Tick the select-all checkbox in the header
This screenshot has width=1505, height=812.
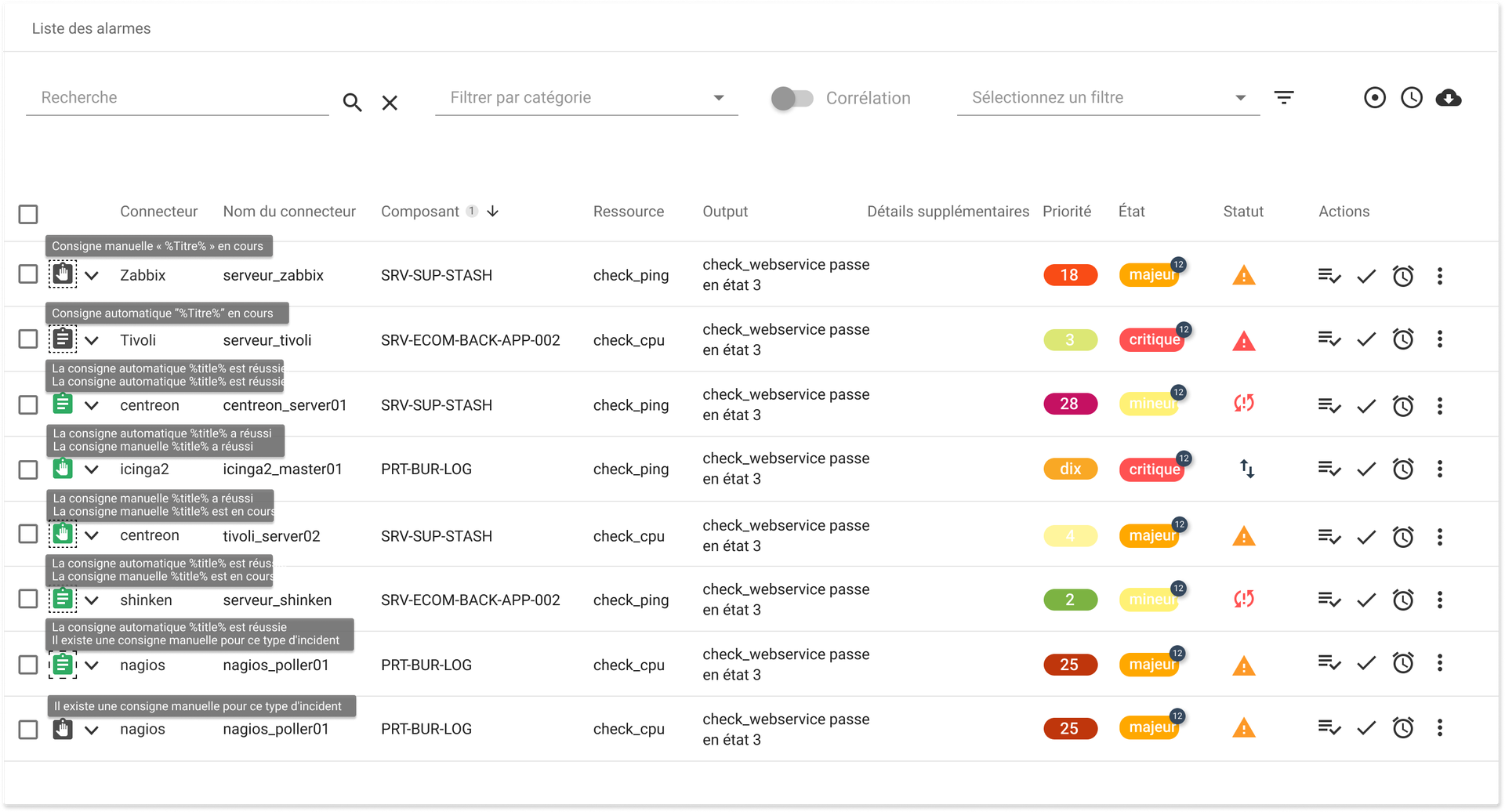coord(28,214)
